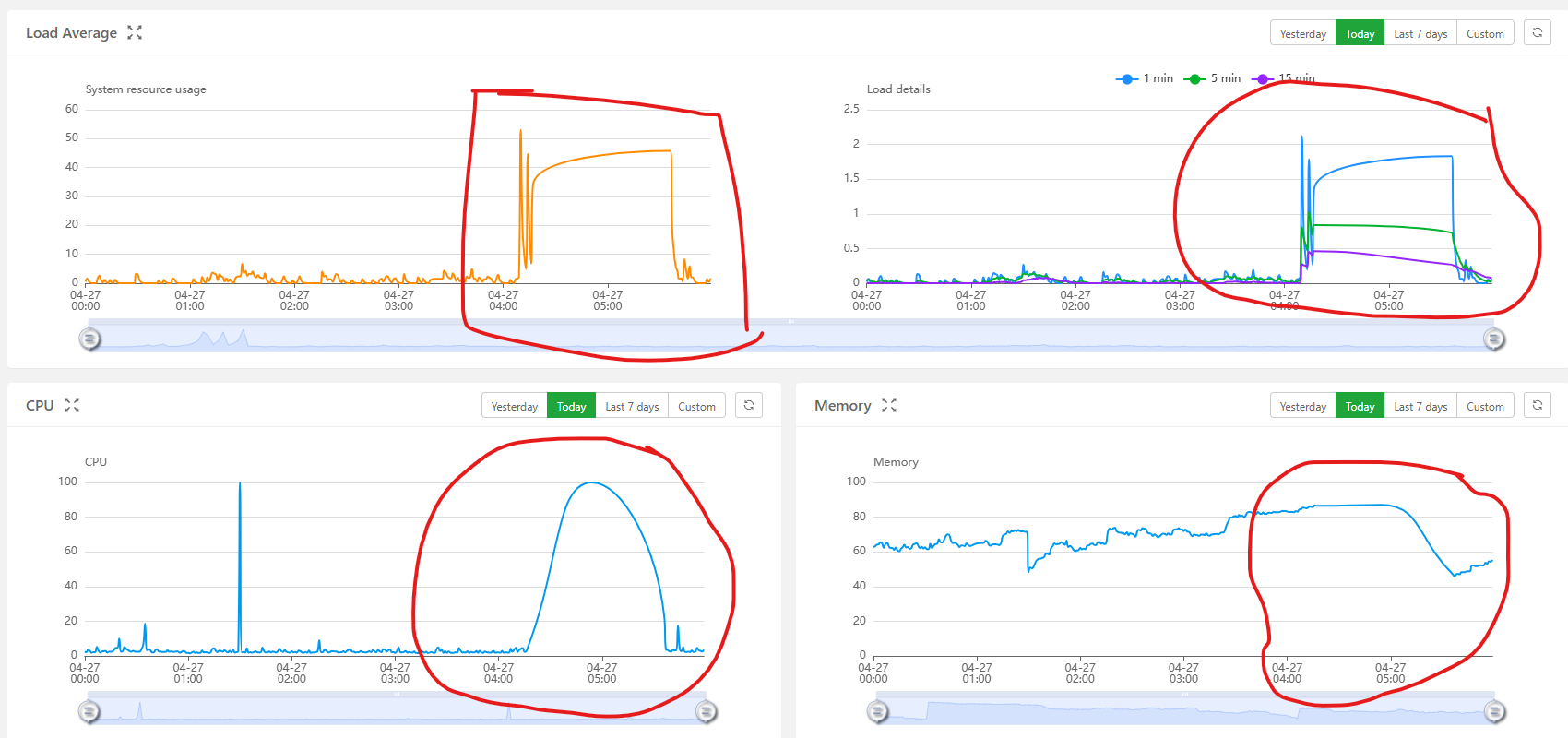
Task: Refresh the Load Average chart
Action: point(1537,33)
